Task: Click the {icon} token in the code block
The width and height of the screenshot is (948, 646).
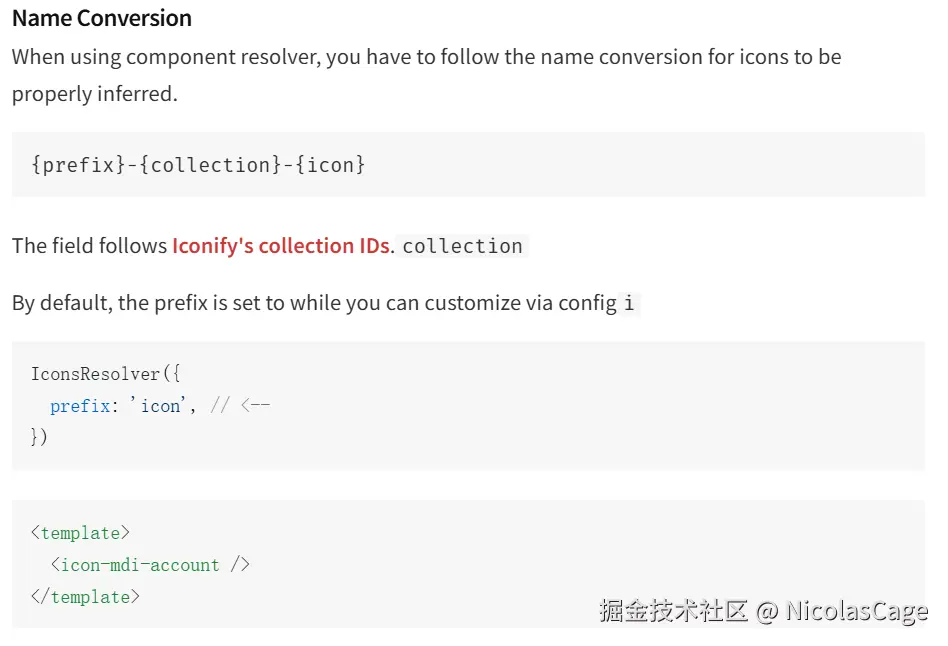Action: (x=330, y=164)
